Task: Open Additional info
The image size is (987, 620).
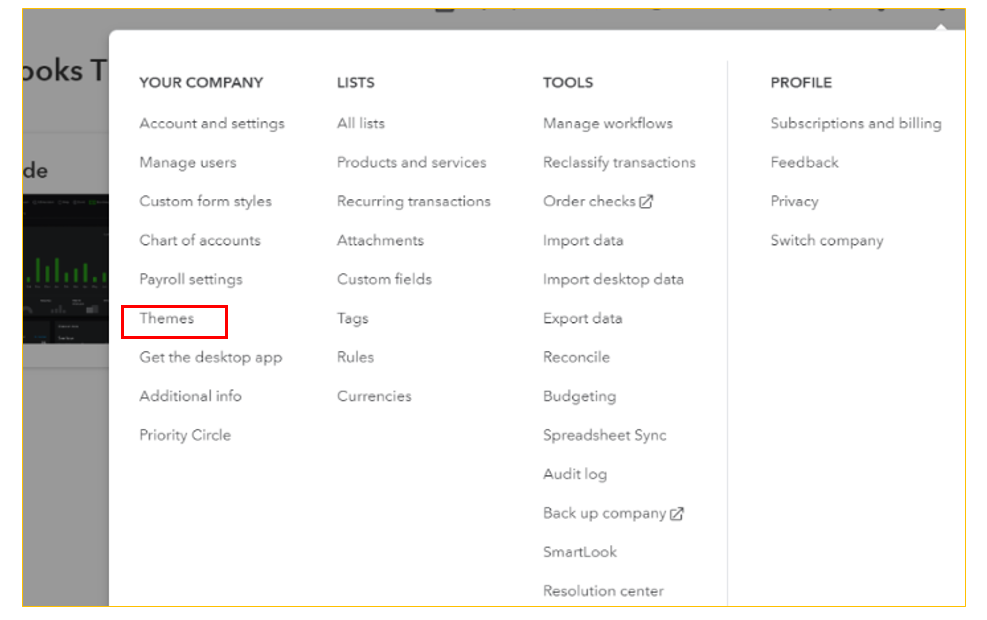Action: (190, 396)
